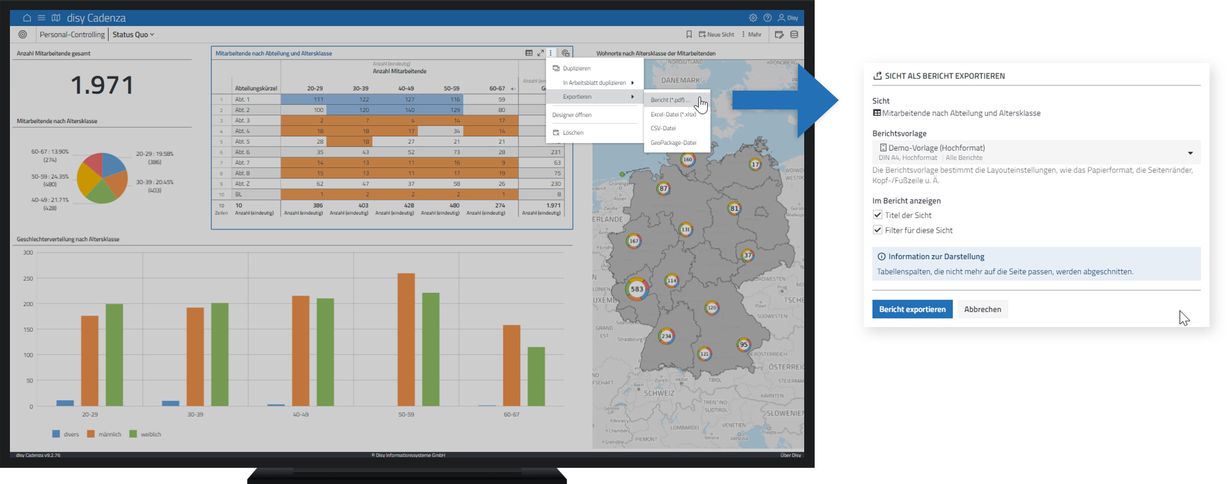Viewport: 1230px width, 484px height.
Task: Expand the table view to fullscreen
Action: (x=540, y=53)
